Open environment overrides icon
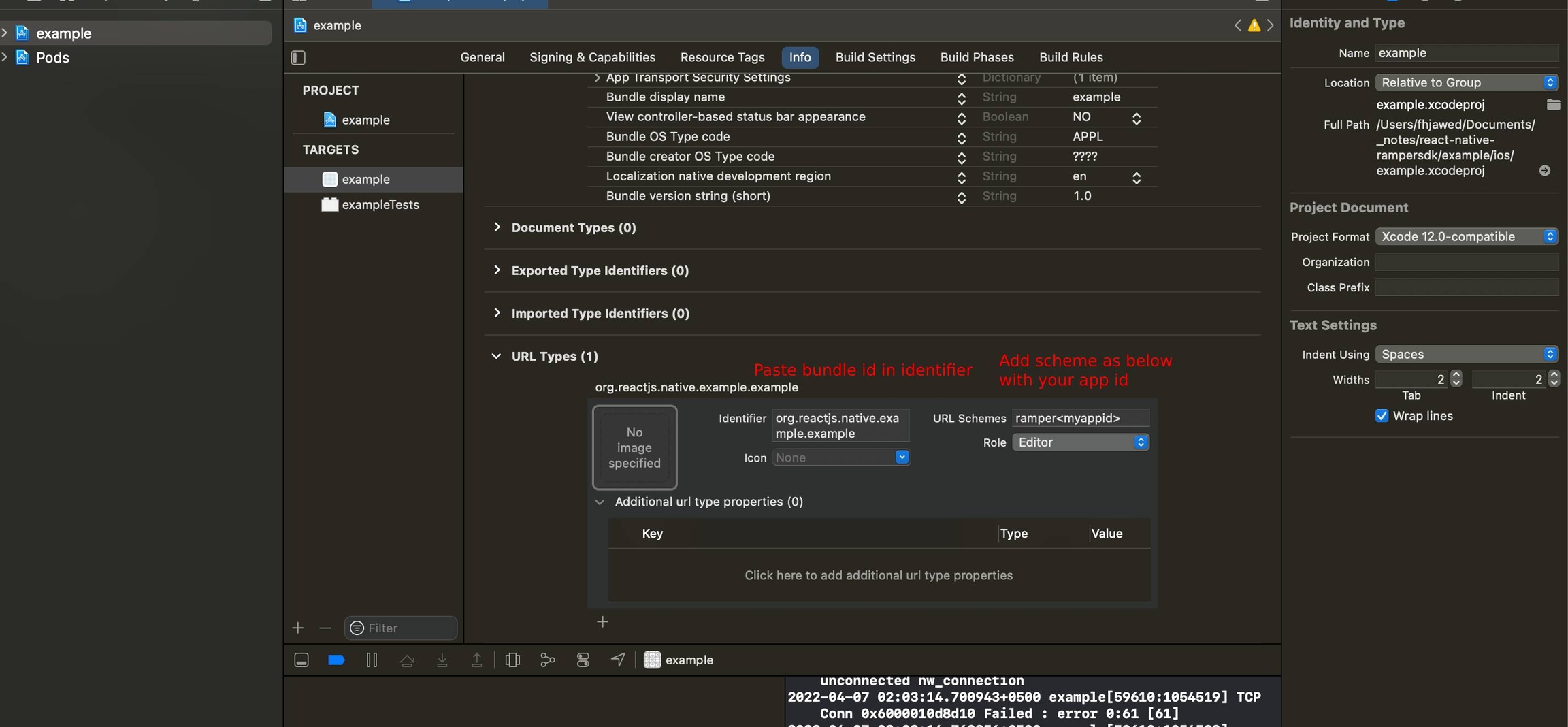Viewport: 1568px width, 727px height. coord(583,660)
